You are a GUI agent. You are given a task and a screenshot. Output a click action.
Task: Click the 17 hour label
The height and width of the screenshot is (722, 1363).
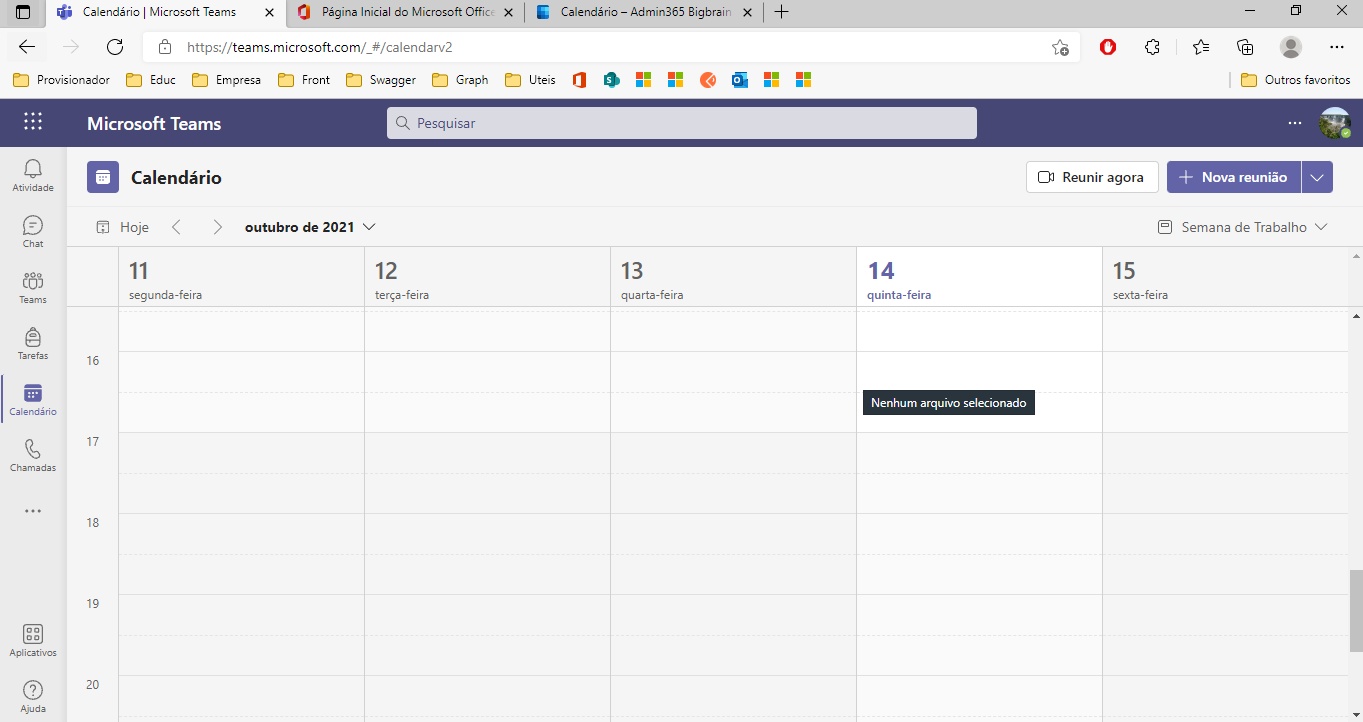tap(92, 441)
